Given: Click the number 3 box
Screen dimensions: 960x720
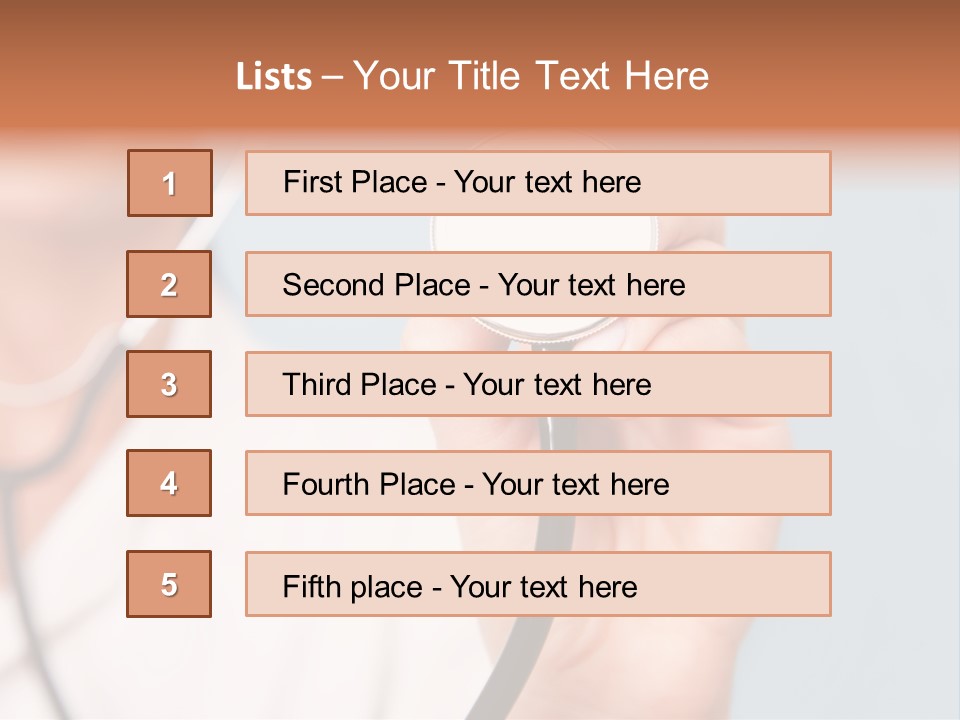Looking at the screenshot, I should (x=169, y=384).
